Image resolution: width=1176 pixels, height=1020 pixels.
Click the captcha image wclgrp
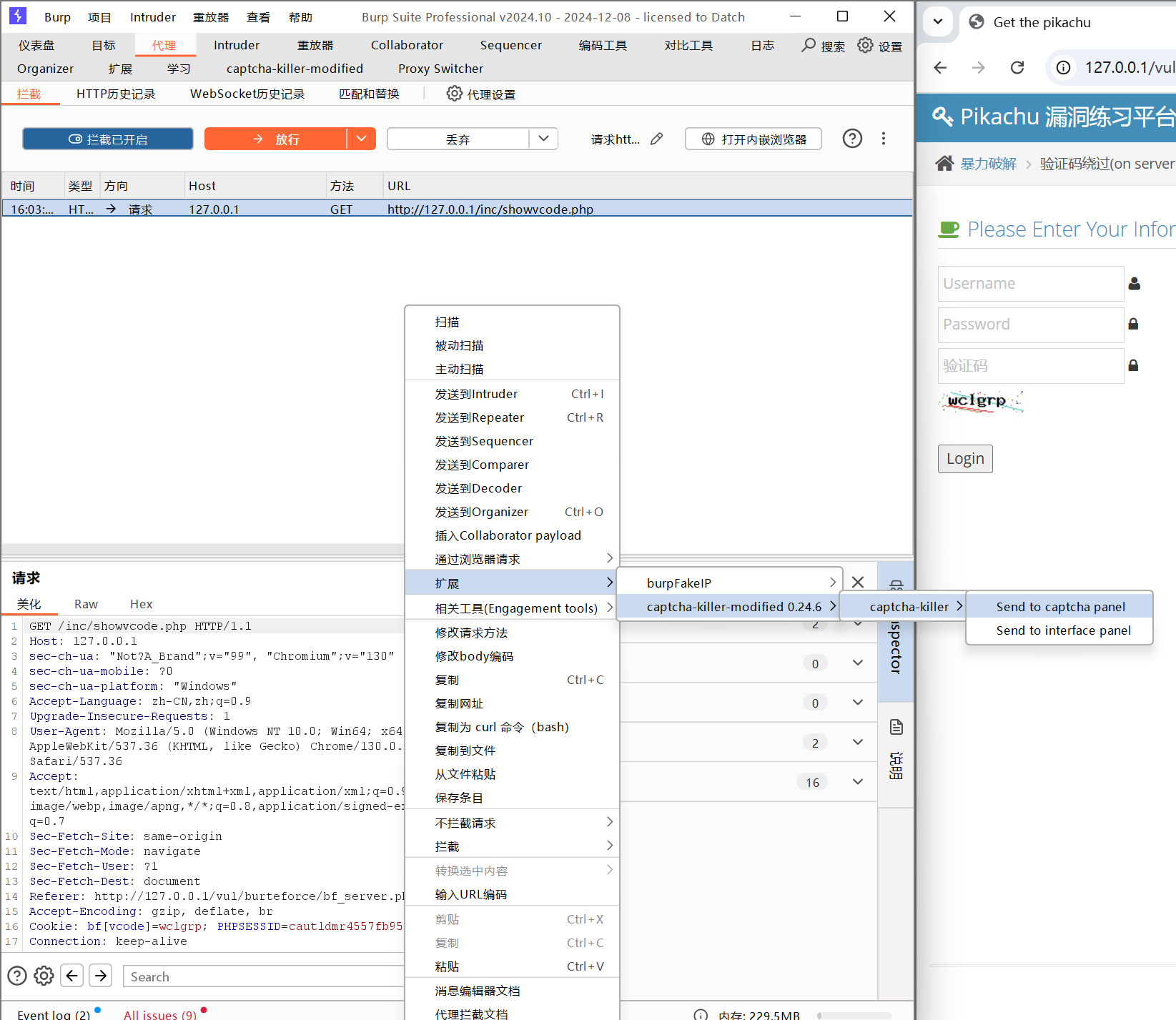point(980,402)
